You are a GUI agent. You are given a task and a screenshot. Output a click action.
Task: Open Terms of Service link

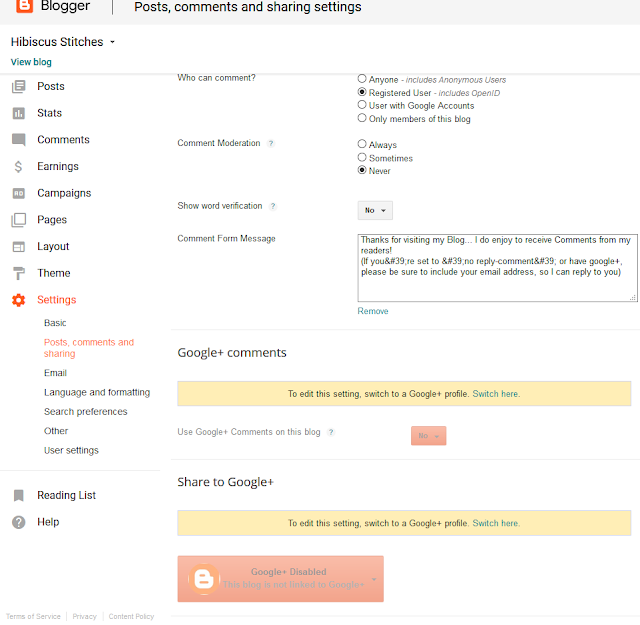[x=33, y=616]
